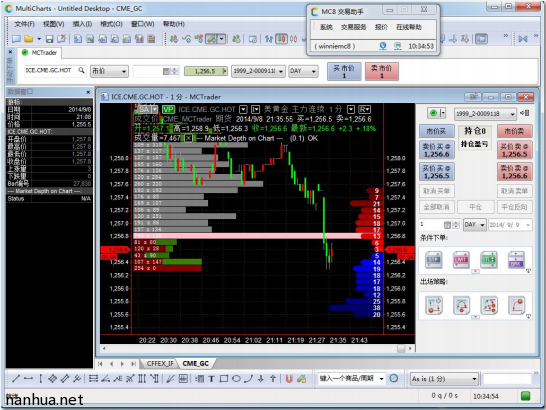The height and width of the screenshot is (410, 546).
Task: Click the first exit strategy icon
Action: coord(434,306)
